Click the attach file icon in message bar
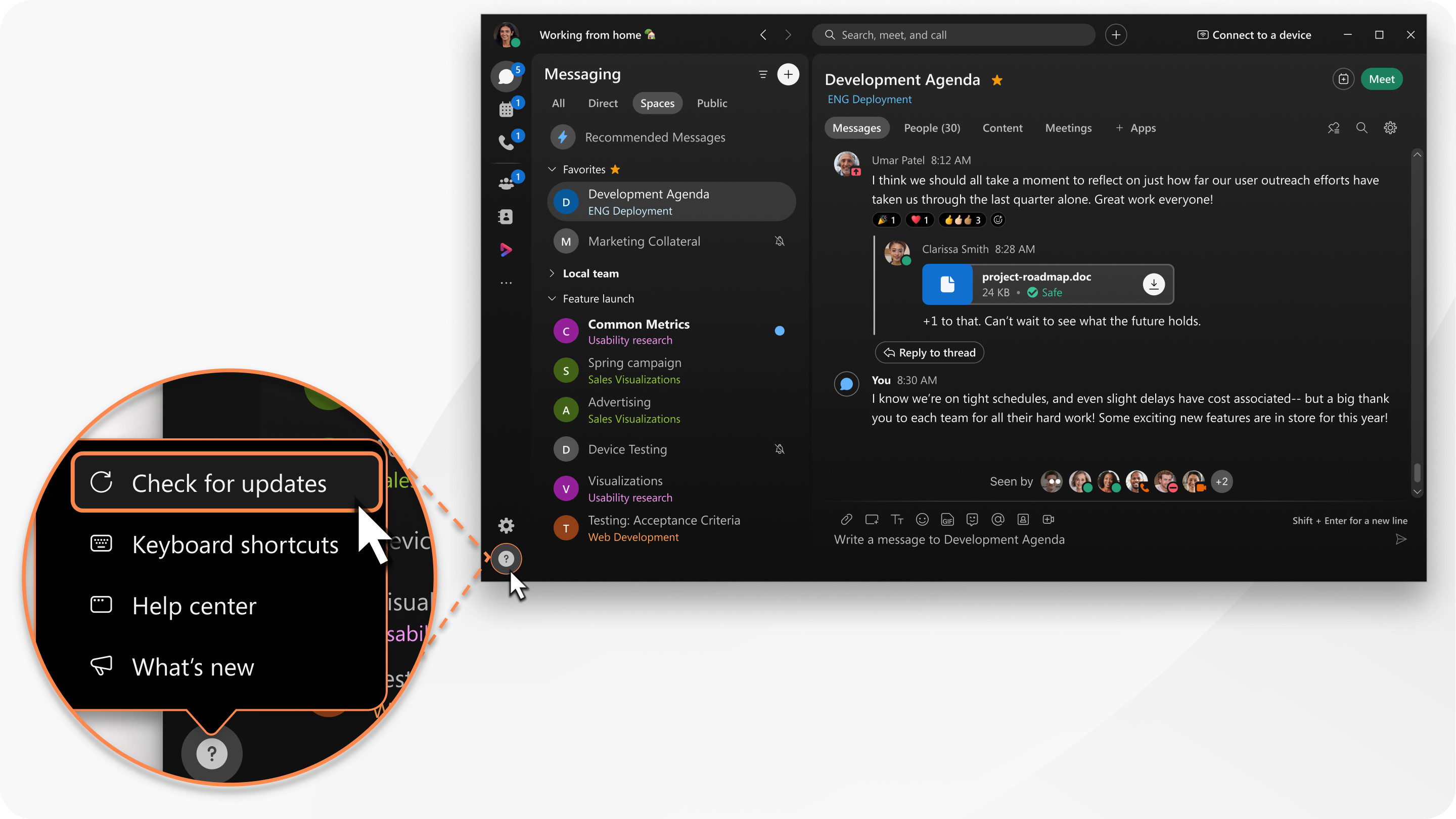The image size is (1456, 819). tap(845, 519)
